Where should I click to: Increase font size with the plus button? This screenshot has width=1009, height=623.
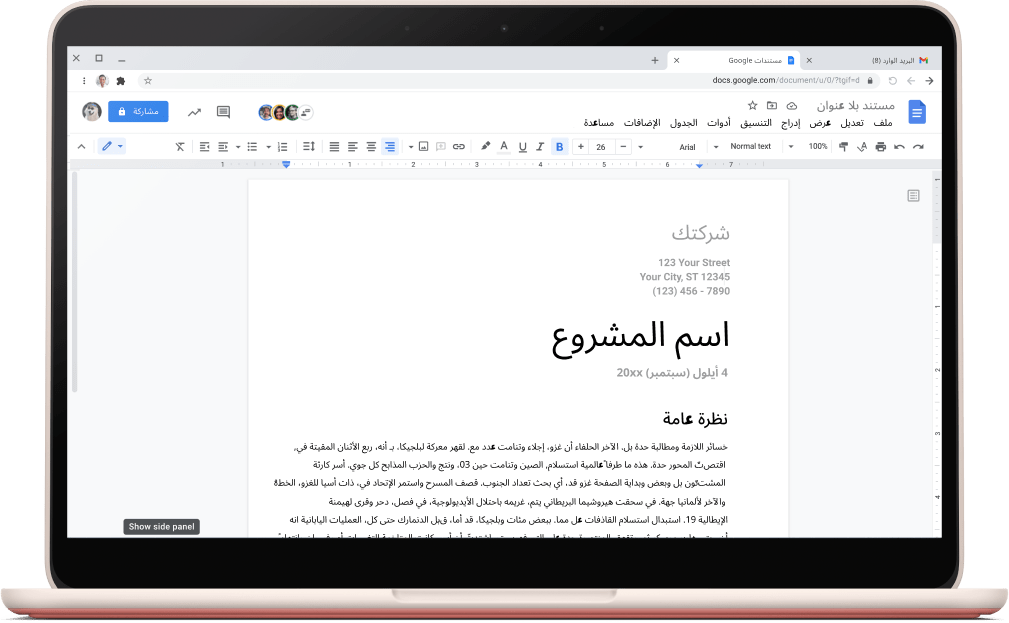[580, 147]
